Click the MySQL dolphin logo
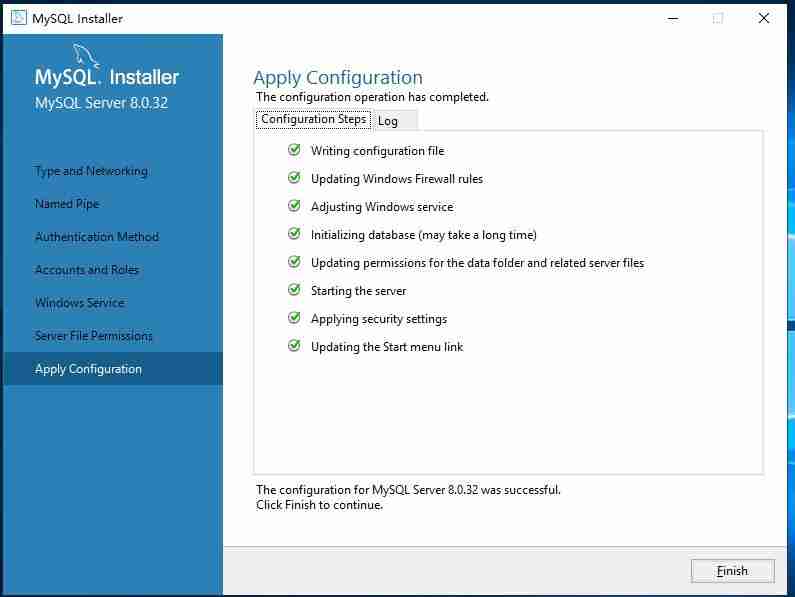Screen dimensions: 795x597 pyautogui.click(x=85, y=55)
